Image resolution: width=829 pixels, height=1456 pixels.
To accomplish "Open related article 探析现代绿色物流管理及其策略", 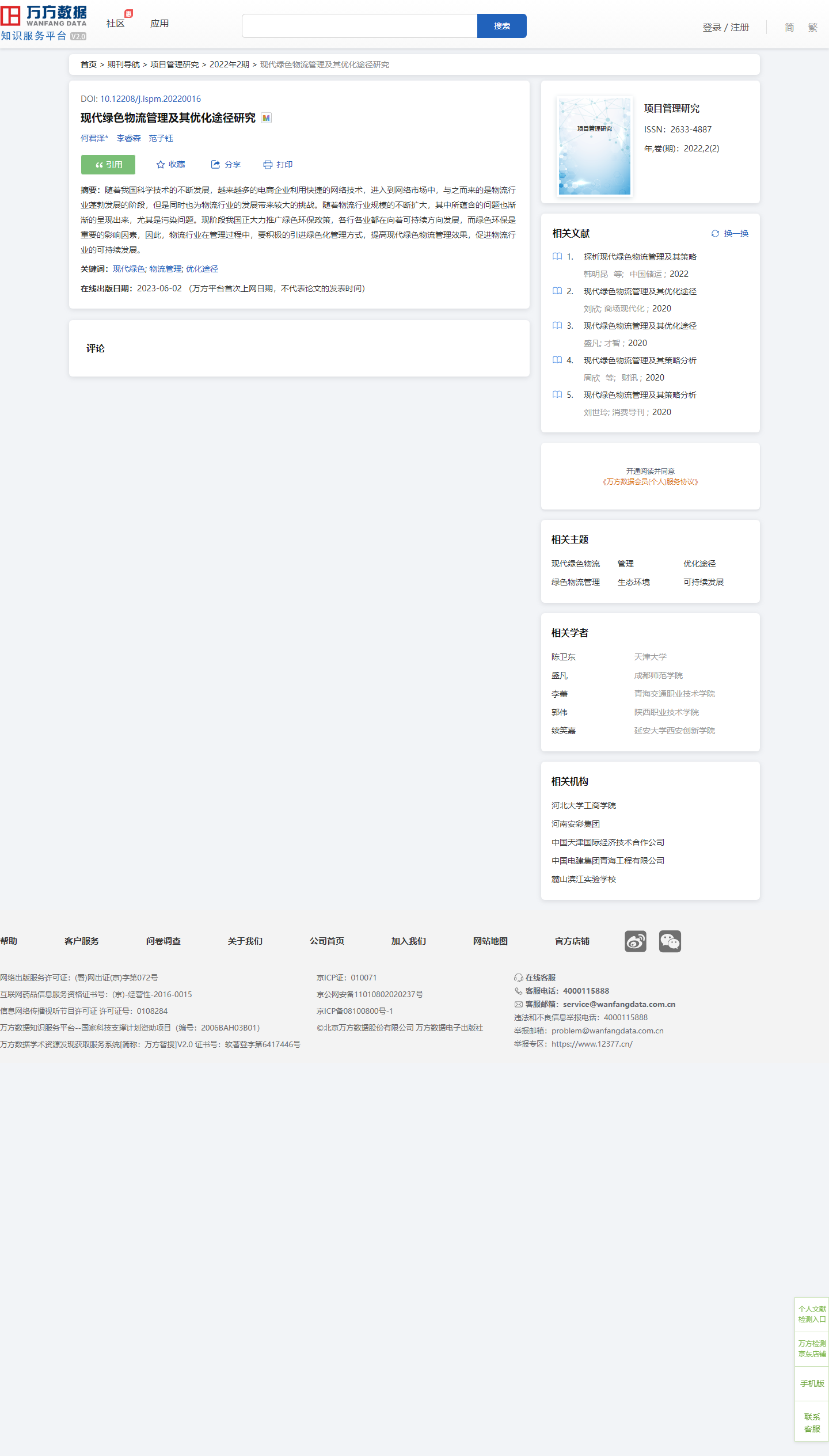I will pos(640,257).
